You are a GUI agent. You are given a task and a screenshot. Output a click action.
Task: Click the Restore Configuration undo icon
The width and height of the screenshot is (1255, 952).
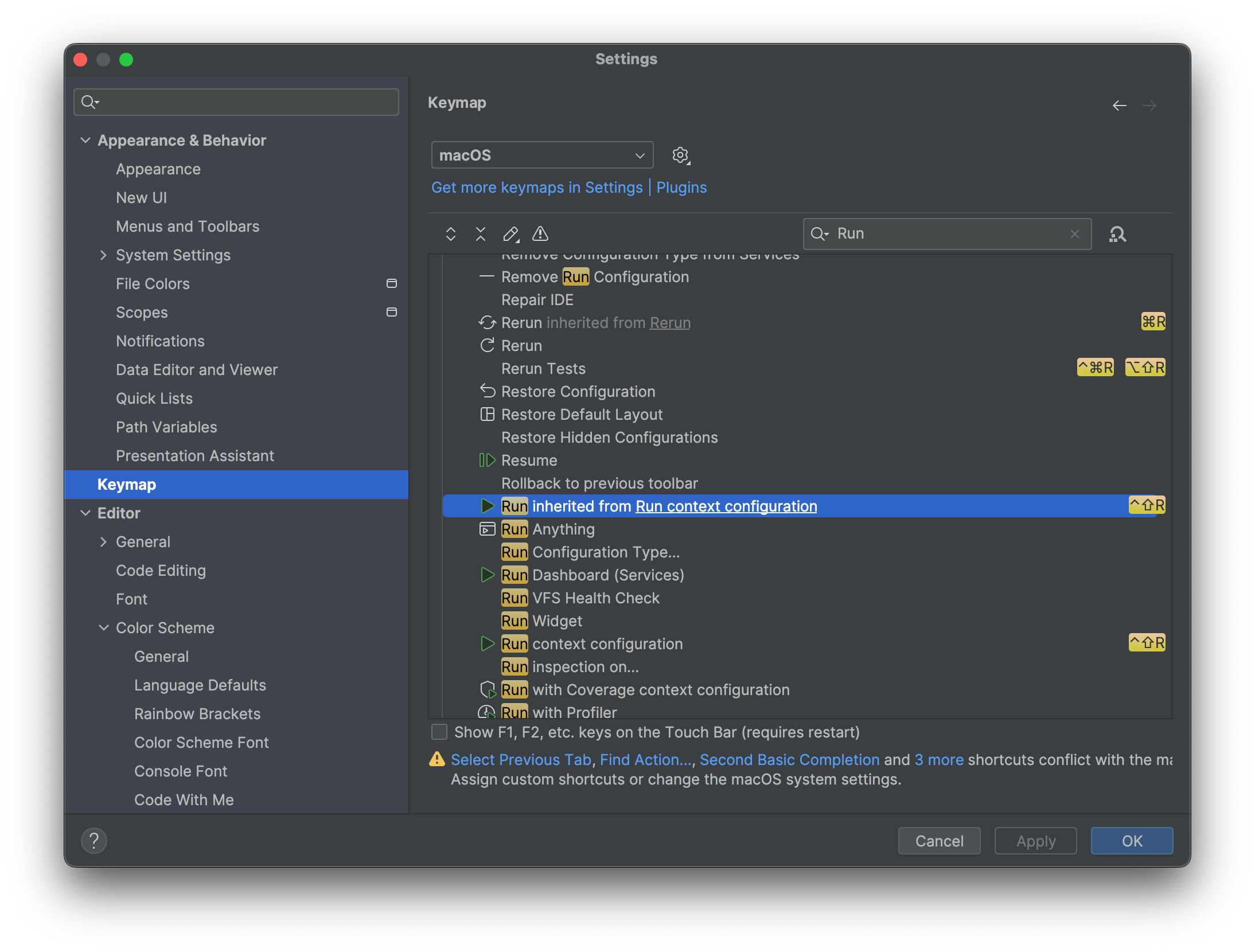(487, 391)
